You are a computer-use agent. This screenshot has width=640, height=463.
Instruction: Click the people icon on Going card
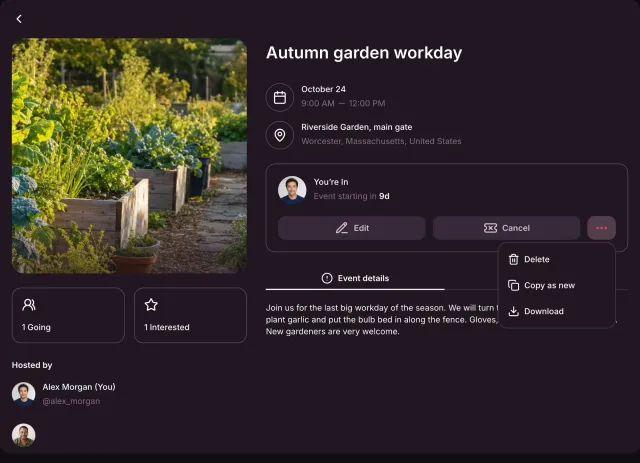(29, 305)
